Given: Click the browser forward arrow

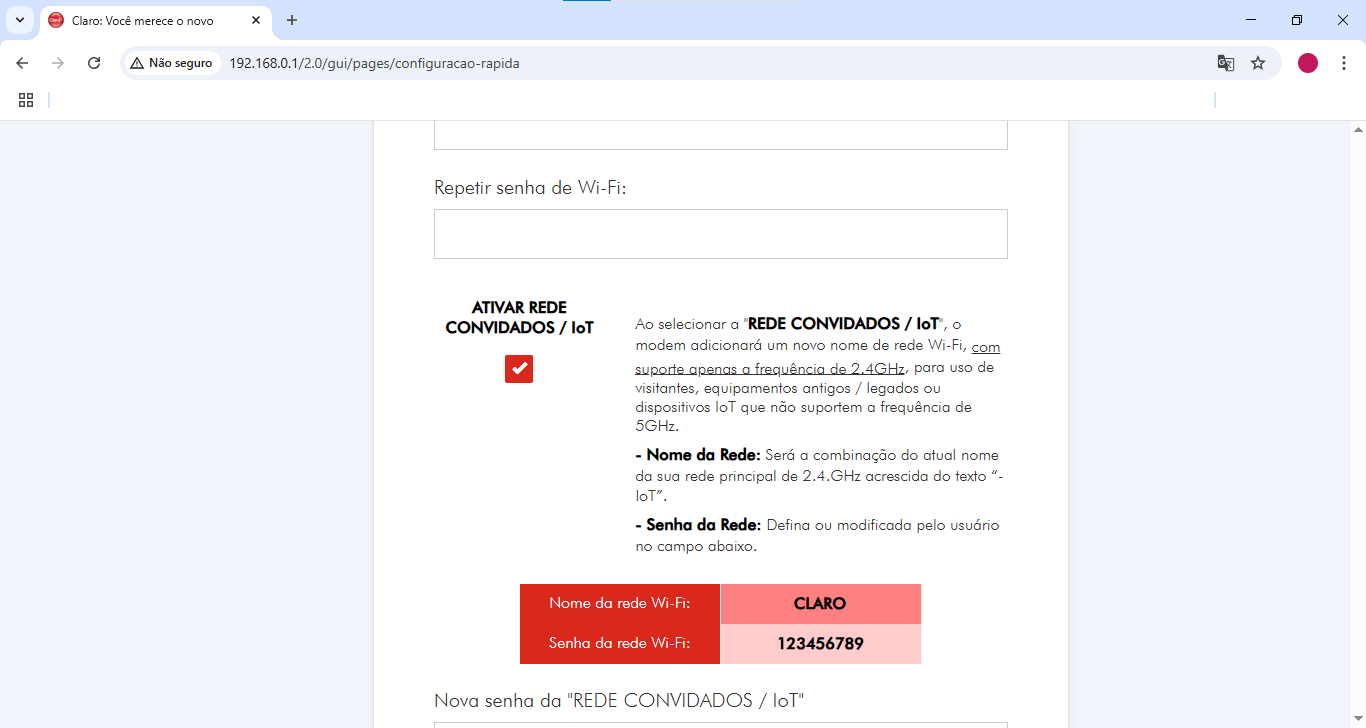Looking at the screenshot, I should [58, 63].
